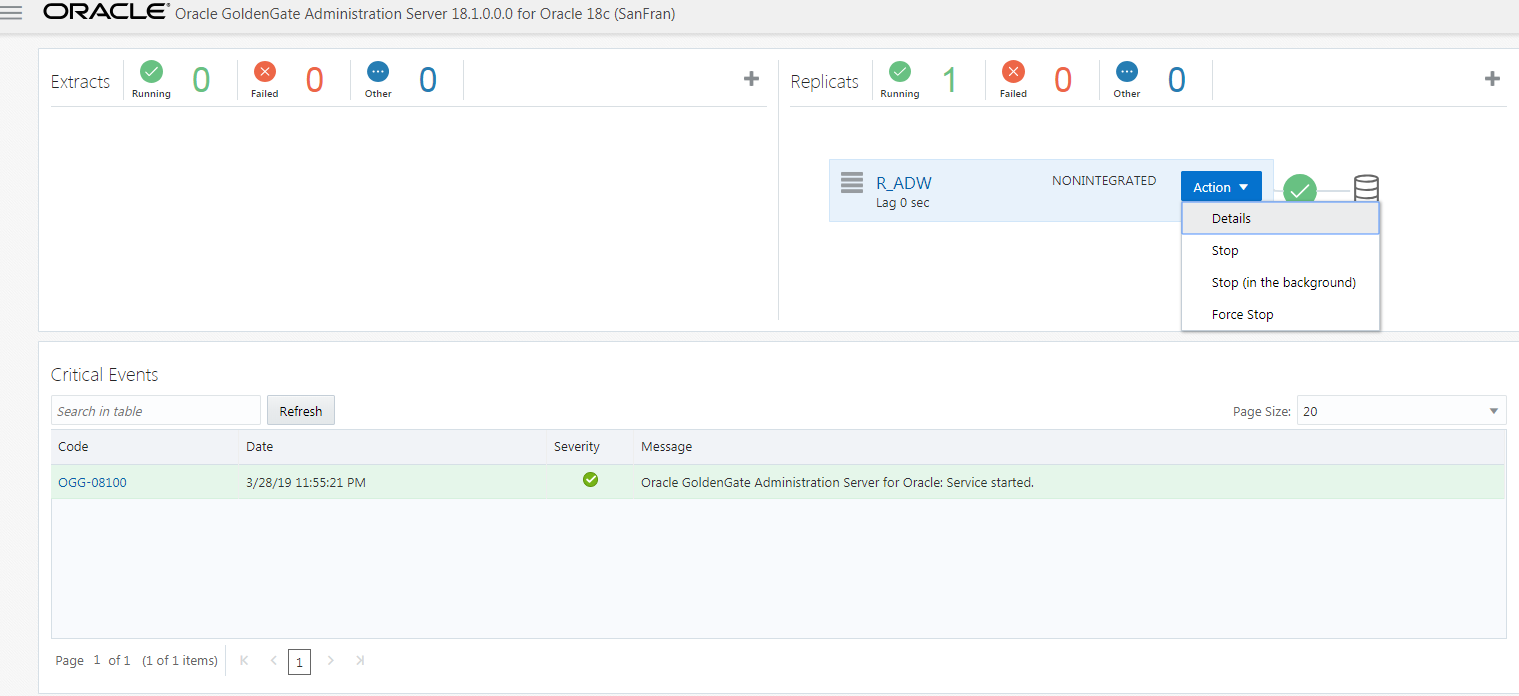Image resolution: width=1519 pixels, height=696 pixels.
Task: Click the green running checkmark beside R_ADW
Action: pyautogui.click(x=1300, y=189)
